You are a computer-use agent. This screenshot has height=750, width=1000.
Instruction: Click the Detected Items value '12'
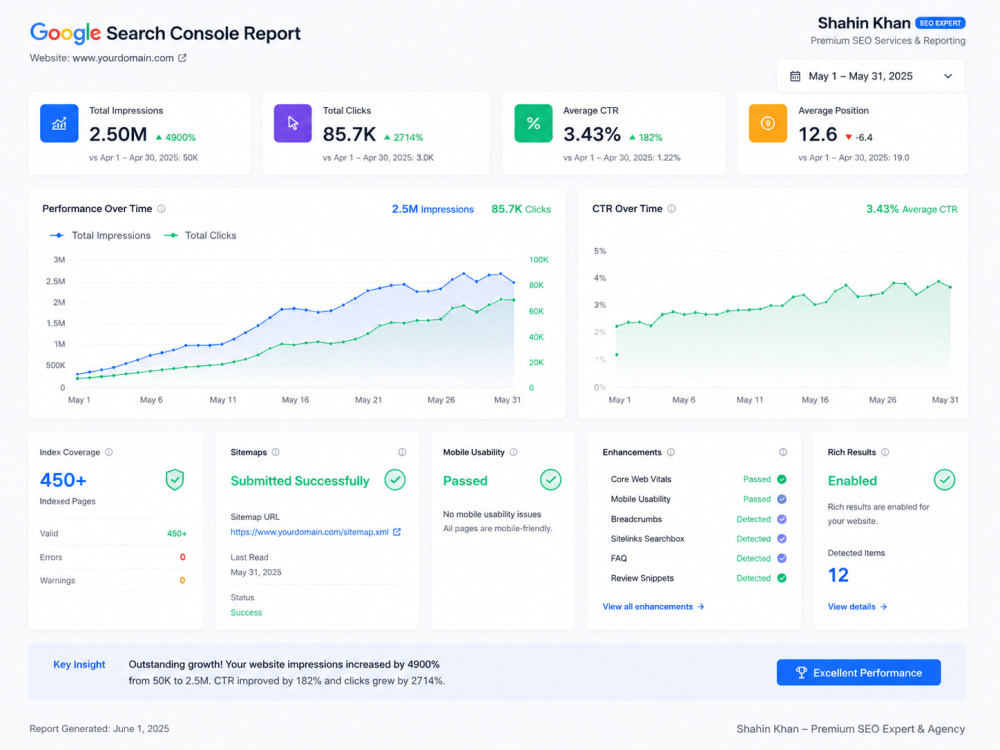coord(838,575)
